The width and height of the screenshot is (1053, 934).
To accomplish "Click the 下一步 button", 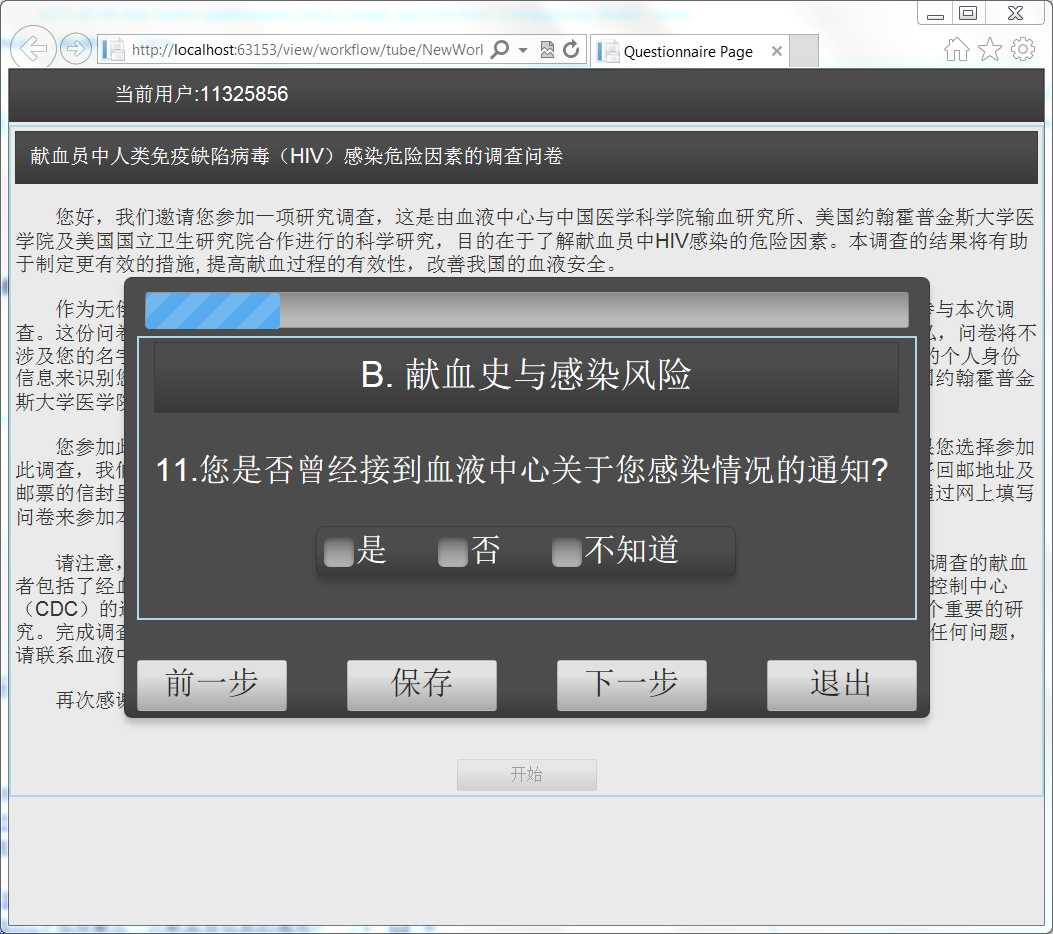I will pos(632,685).
